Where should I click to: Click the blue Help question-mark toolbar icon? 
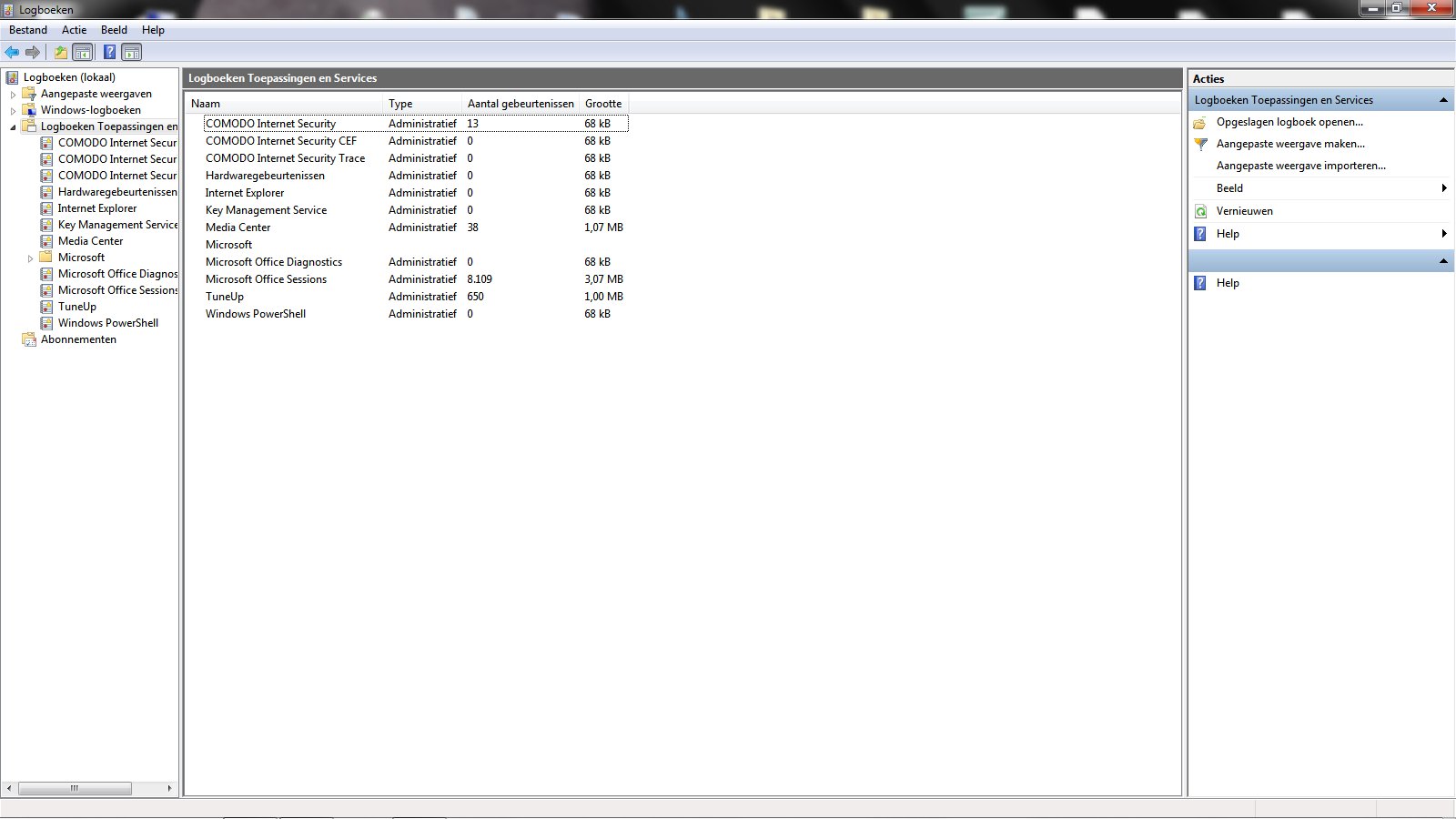pos(109,52)
